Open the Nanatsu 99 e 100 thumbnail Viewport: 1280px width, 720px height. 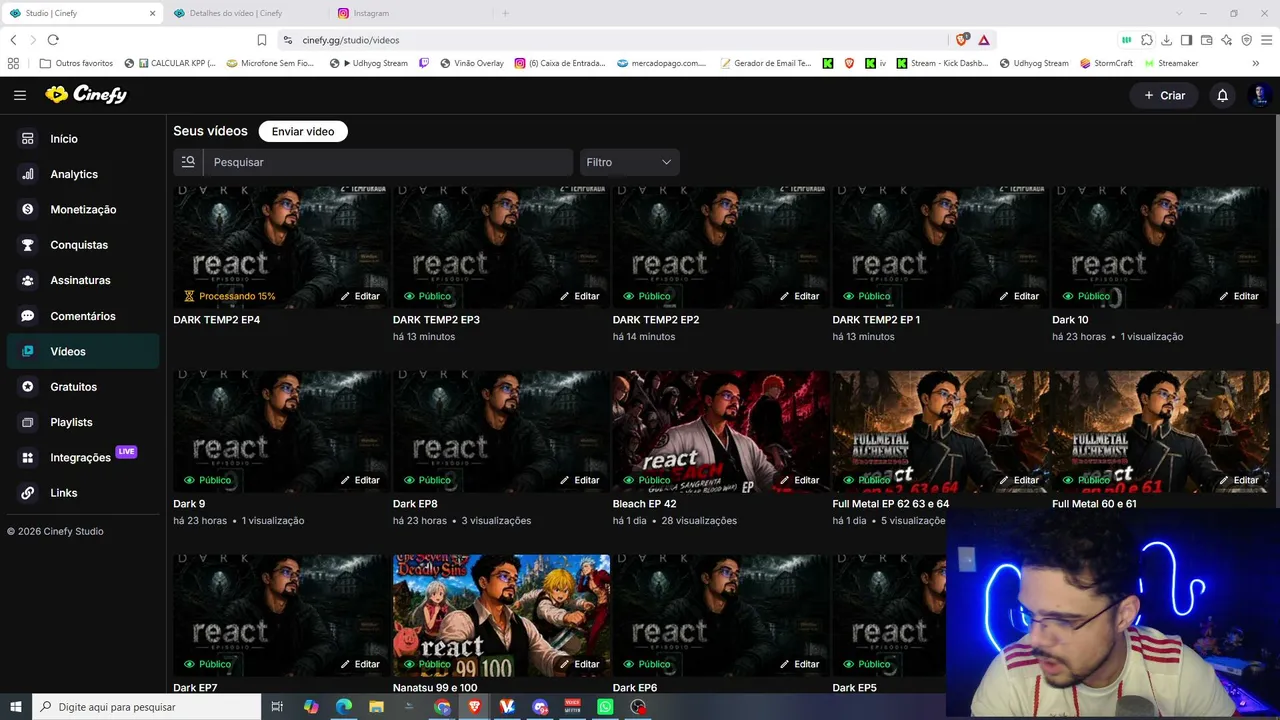[501, 616]
